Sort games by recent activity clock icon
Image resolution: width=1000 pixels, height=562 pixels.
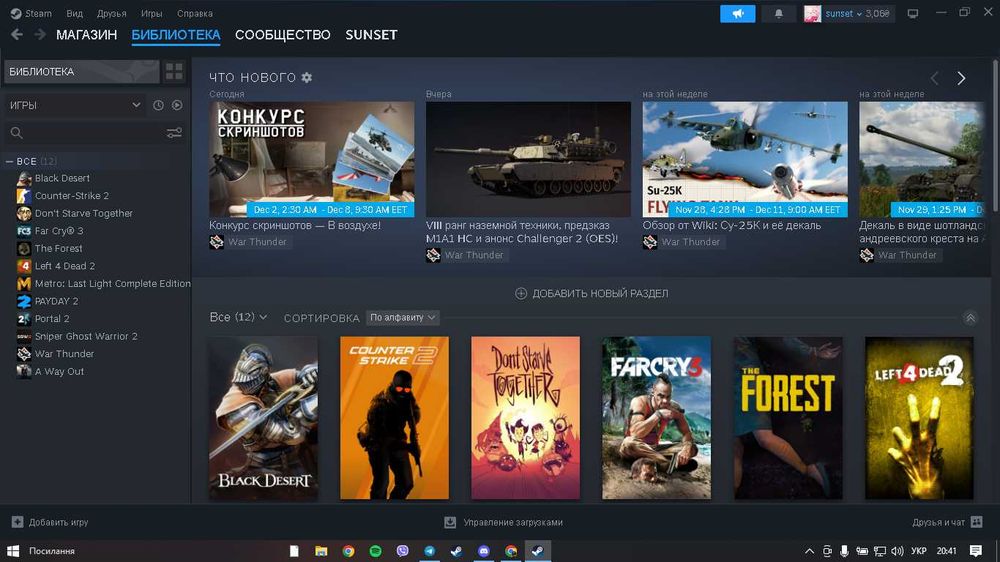[158, 105]
